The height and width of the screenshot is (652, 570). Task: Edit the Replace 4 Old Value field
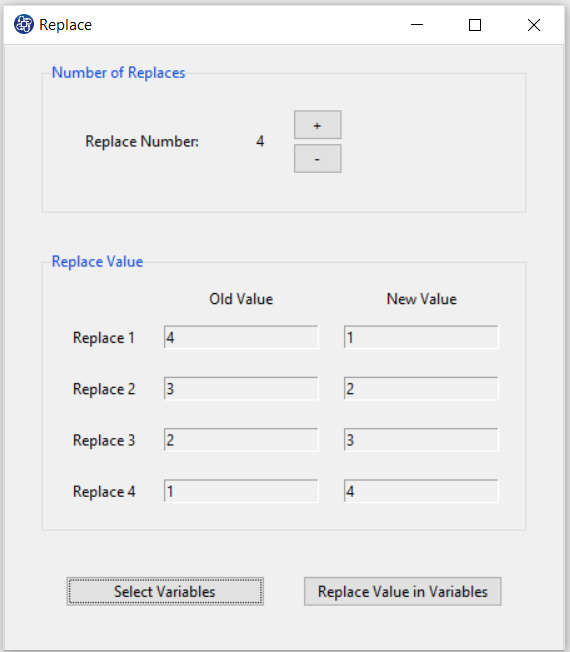coord(241,491)
